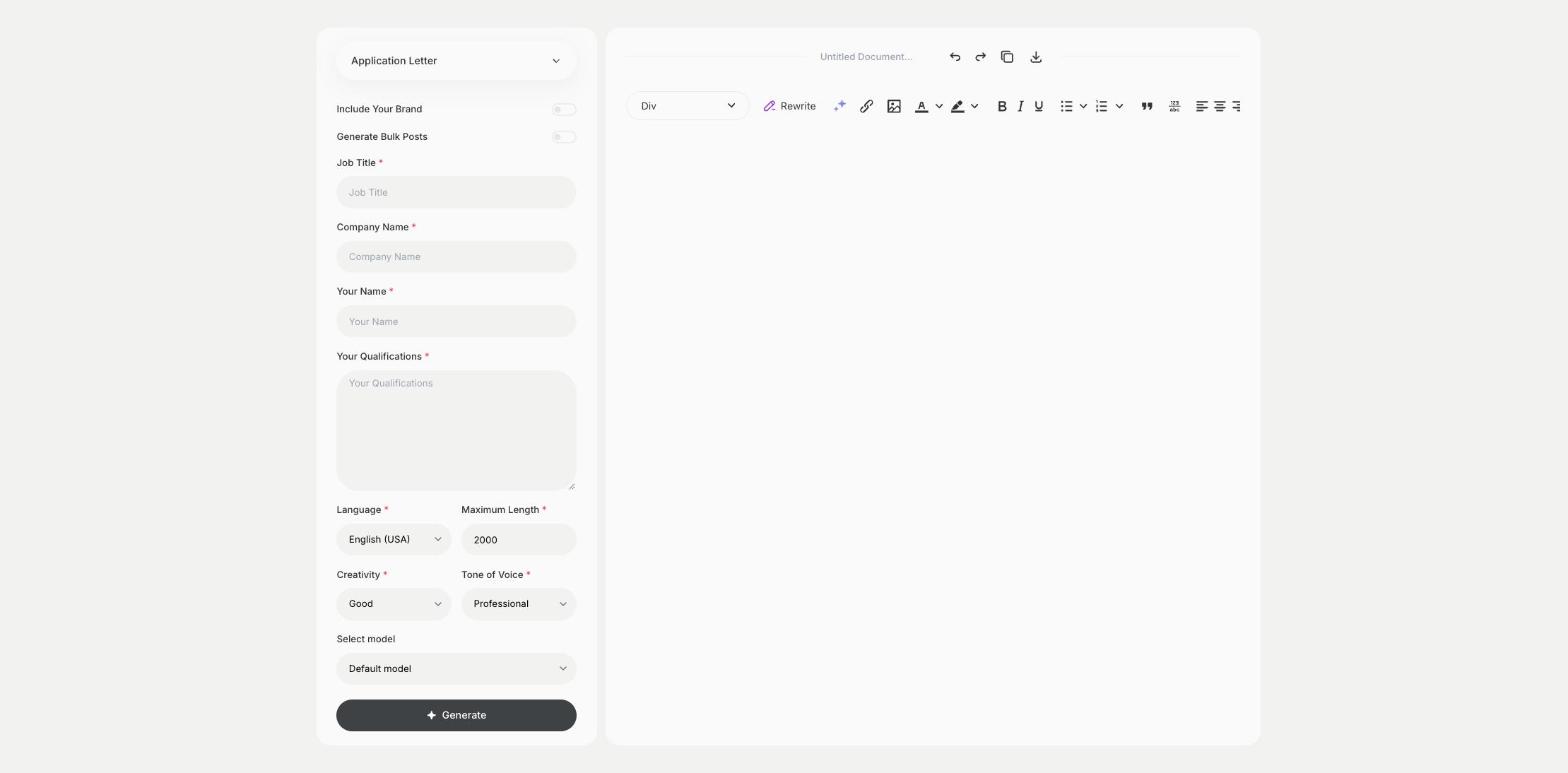Open the Div block format dropdown
1568x773 pixels.
[688, 106]
